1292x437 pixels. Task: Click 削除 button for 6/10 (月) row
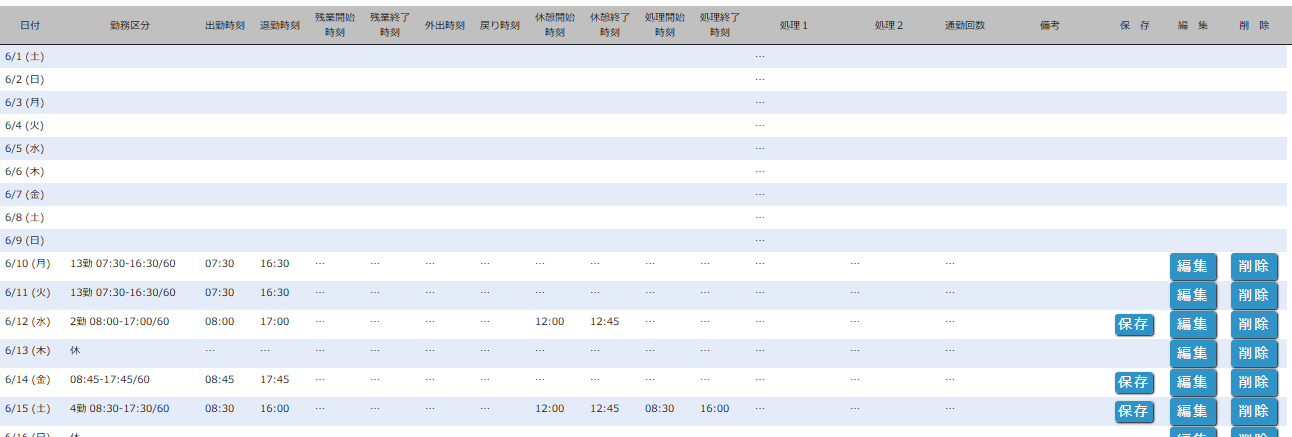click(x=1254, y=266)
